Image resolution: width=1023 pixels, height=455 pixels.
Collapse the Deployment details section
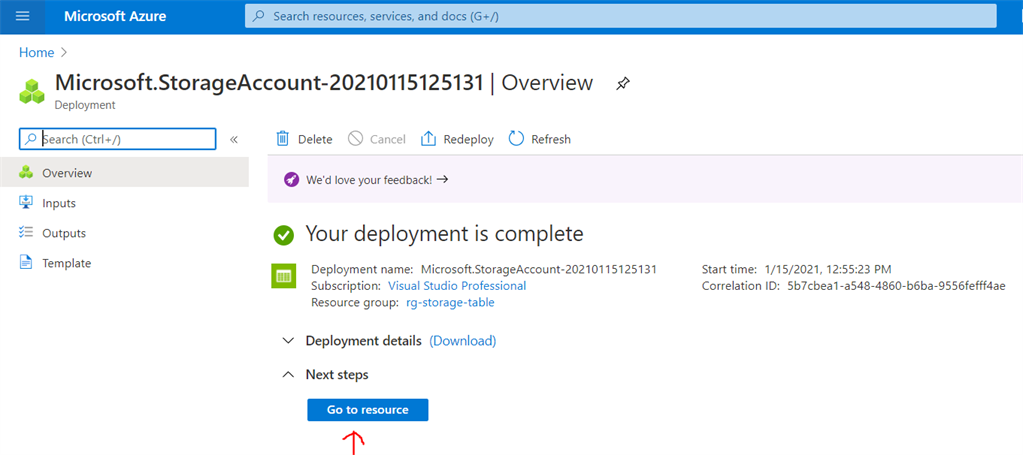(x=289, y=341)
